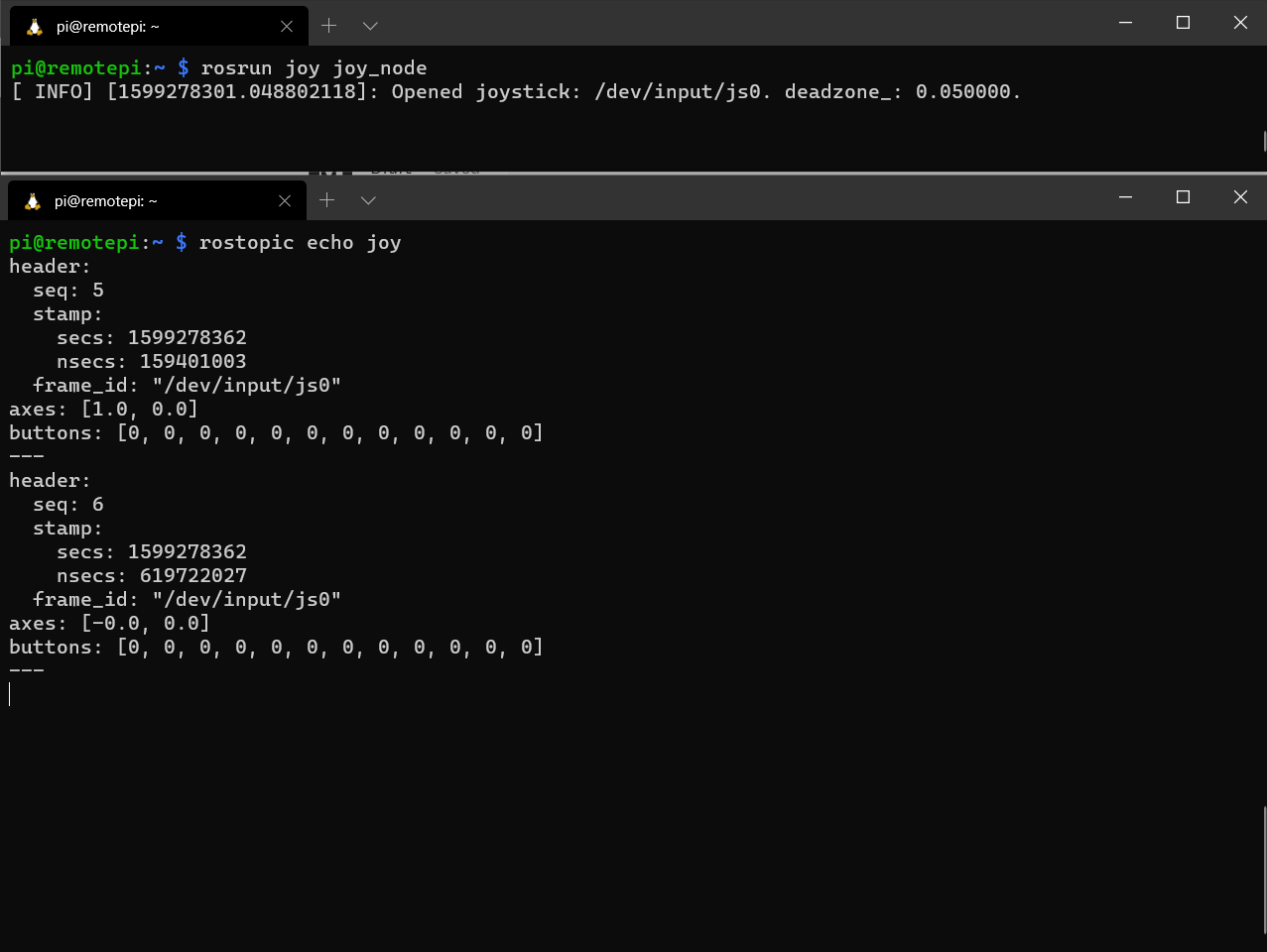1267x952 pixels.
Task: Click the scrollbar in the bottom terminal window
Action: coord(1264,871)
